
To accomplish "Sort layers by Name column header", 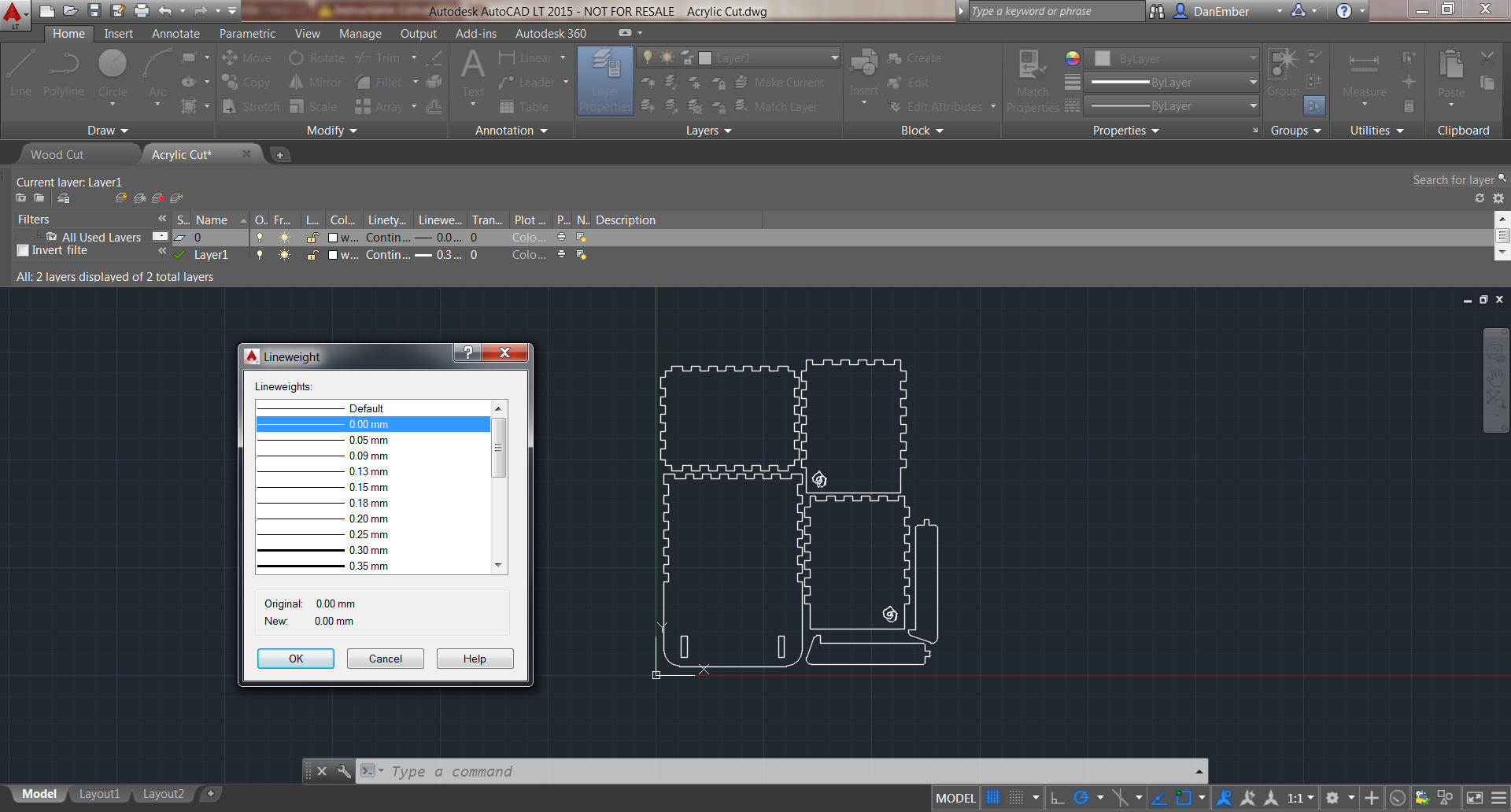I will (x=220, y=220).
